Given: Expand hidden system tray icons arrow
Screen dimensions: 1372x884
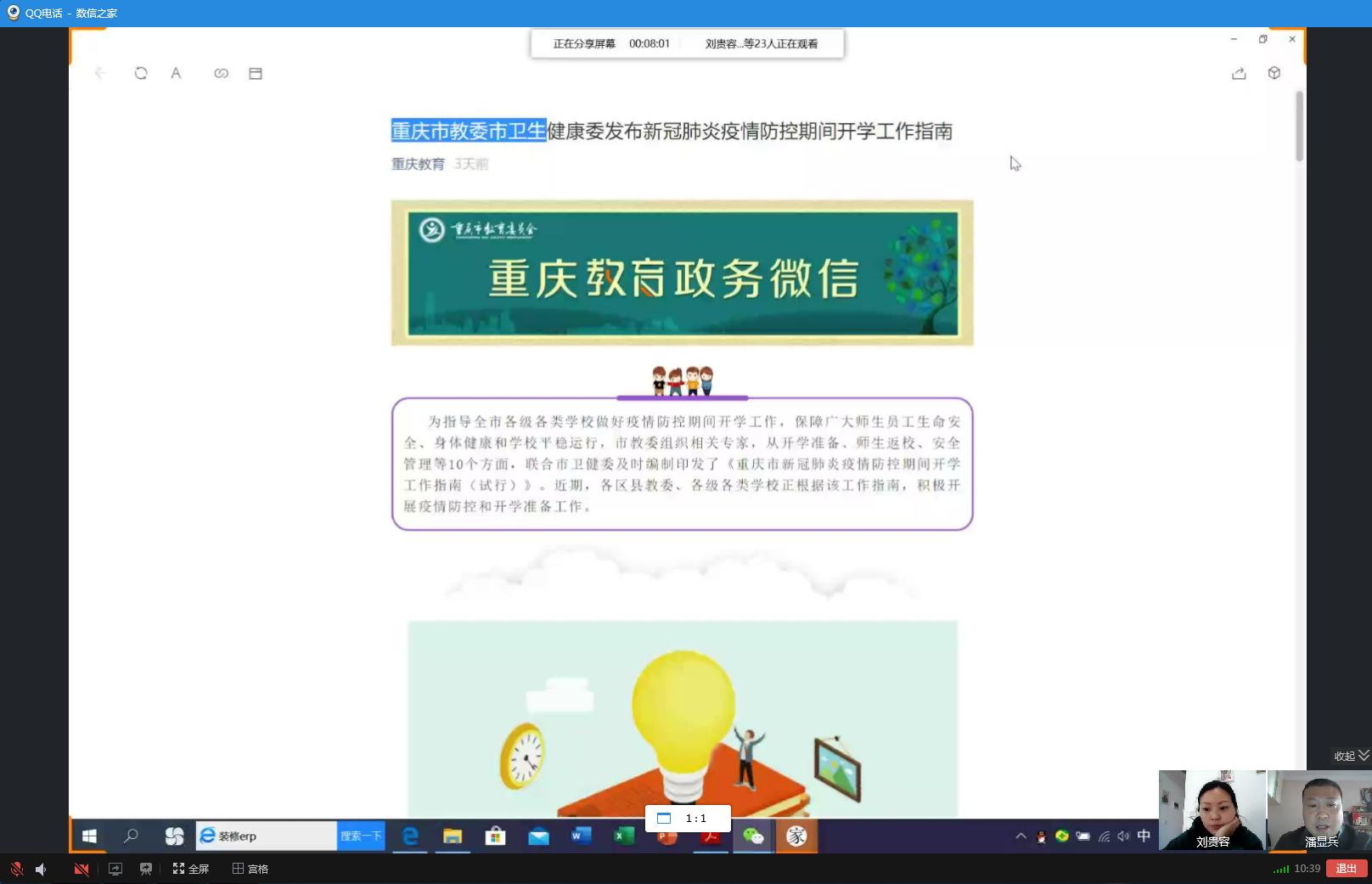Looking at the screenshot, I should 1021,836.
